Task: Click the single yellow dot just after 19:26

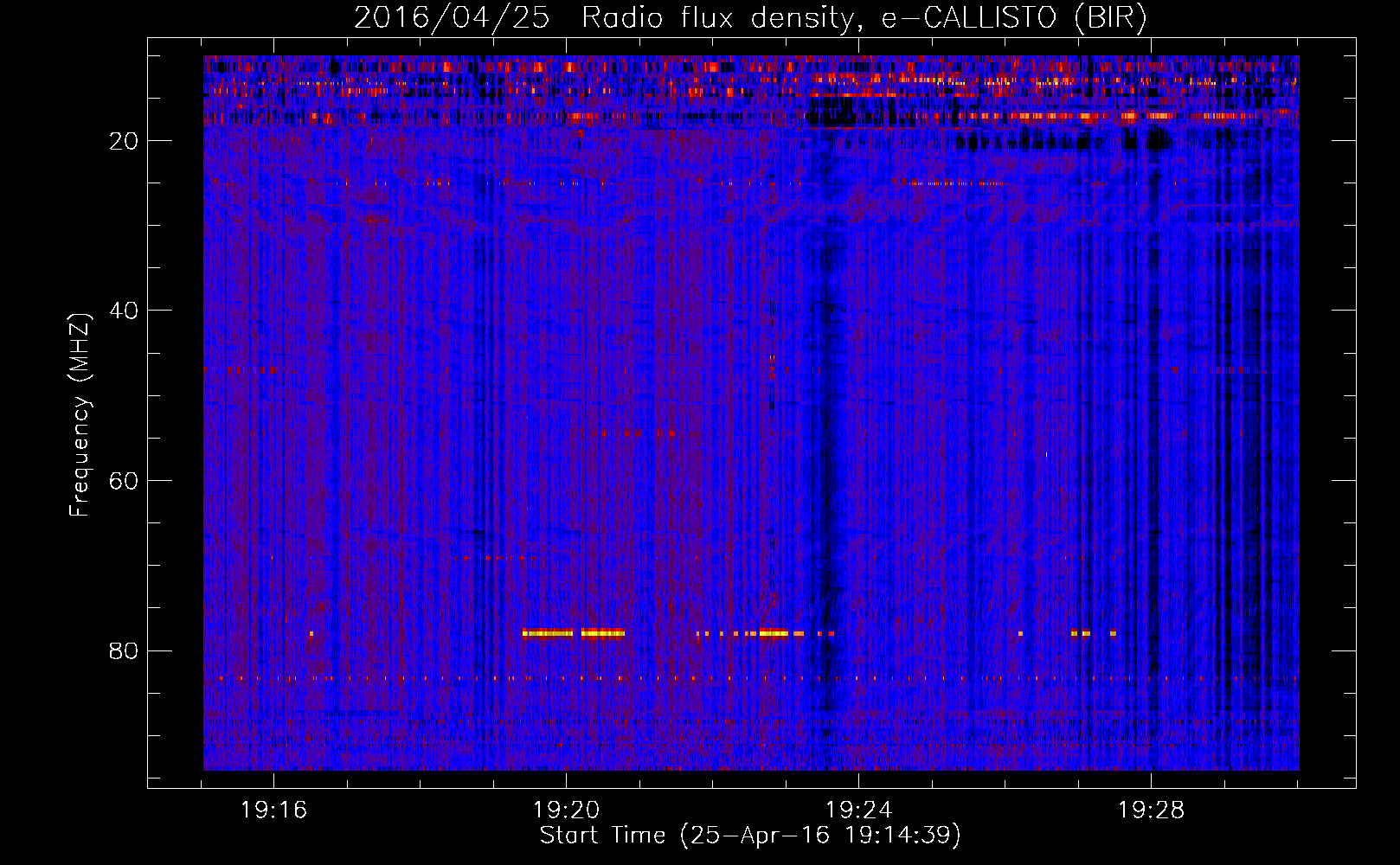Action: 1020,633
